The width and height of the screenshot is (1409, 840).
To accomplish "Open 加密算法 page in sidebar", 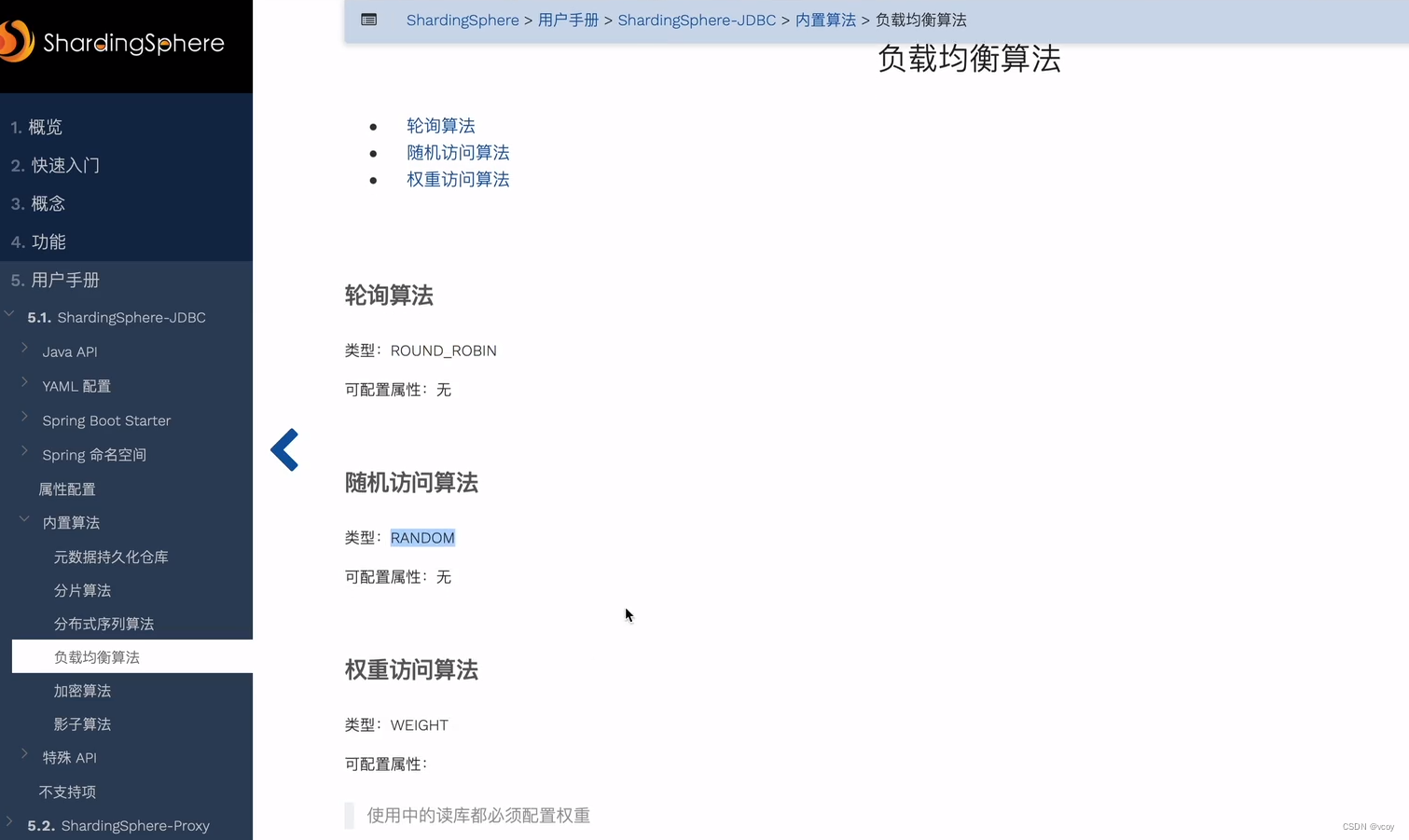I will coord(82,691).
